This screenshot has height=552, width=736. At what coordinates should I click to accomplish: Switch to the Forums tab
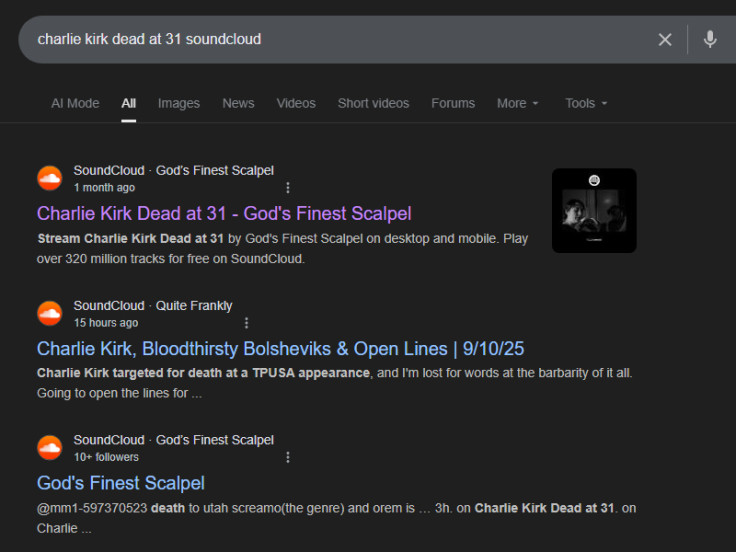click(453, 103)
